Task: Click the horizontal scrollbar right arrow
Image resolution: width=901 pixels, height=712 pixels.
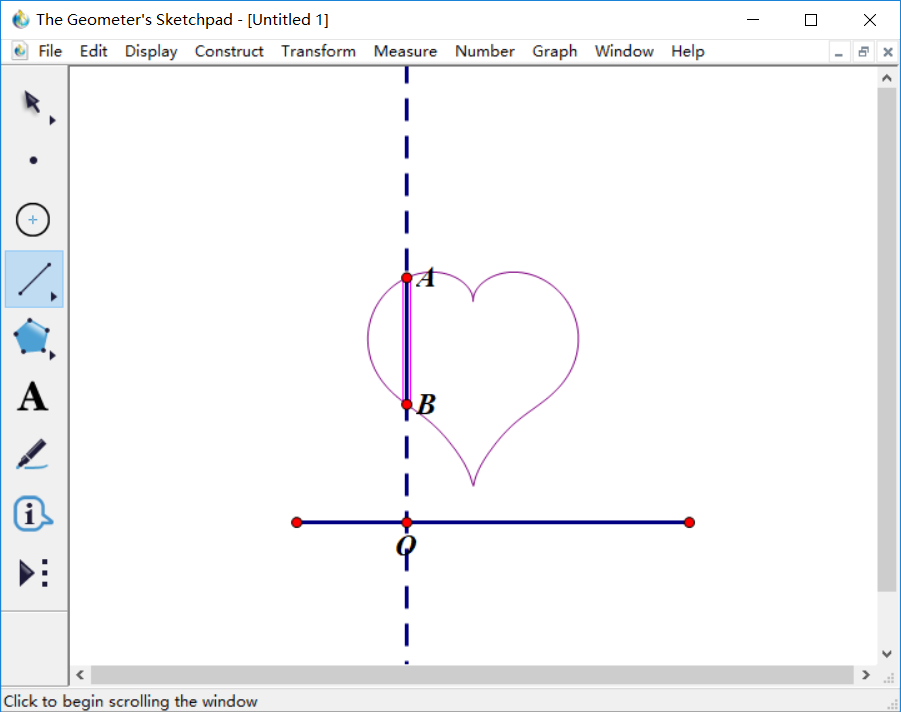Action: (866, 675)
